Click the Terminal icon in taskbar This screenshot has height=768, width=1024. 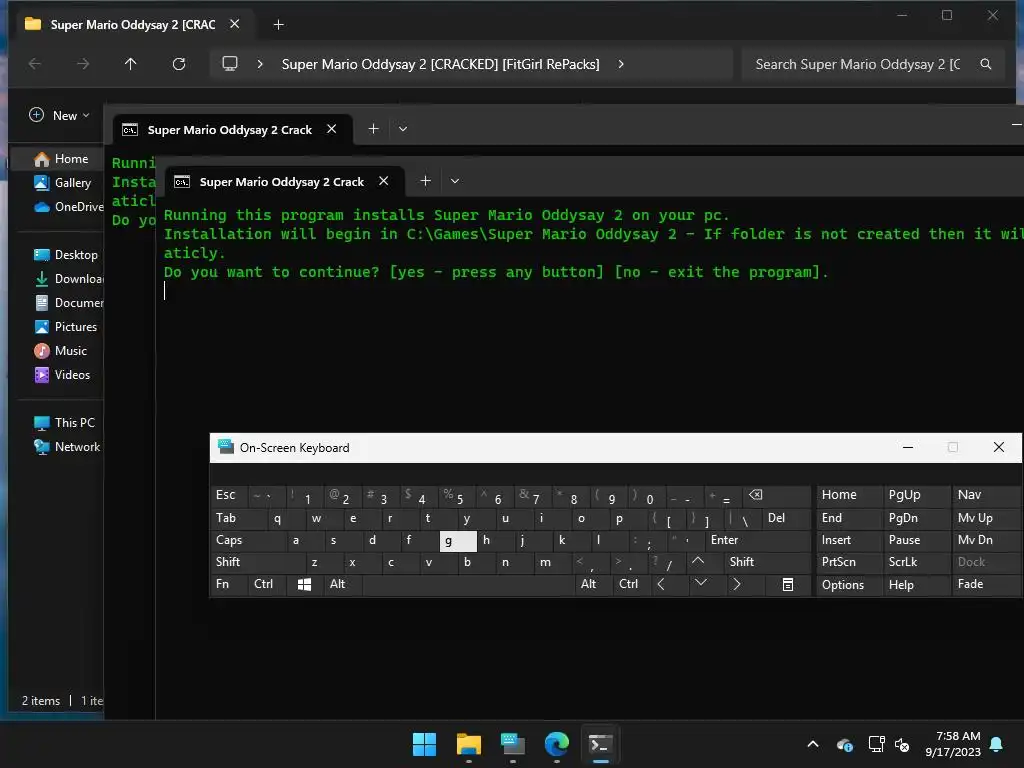click(x=600, y=744)
